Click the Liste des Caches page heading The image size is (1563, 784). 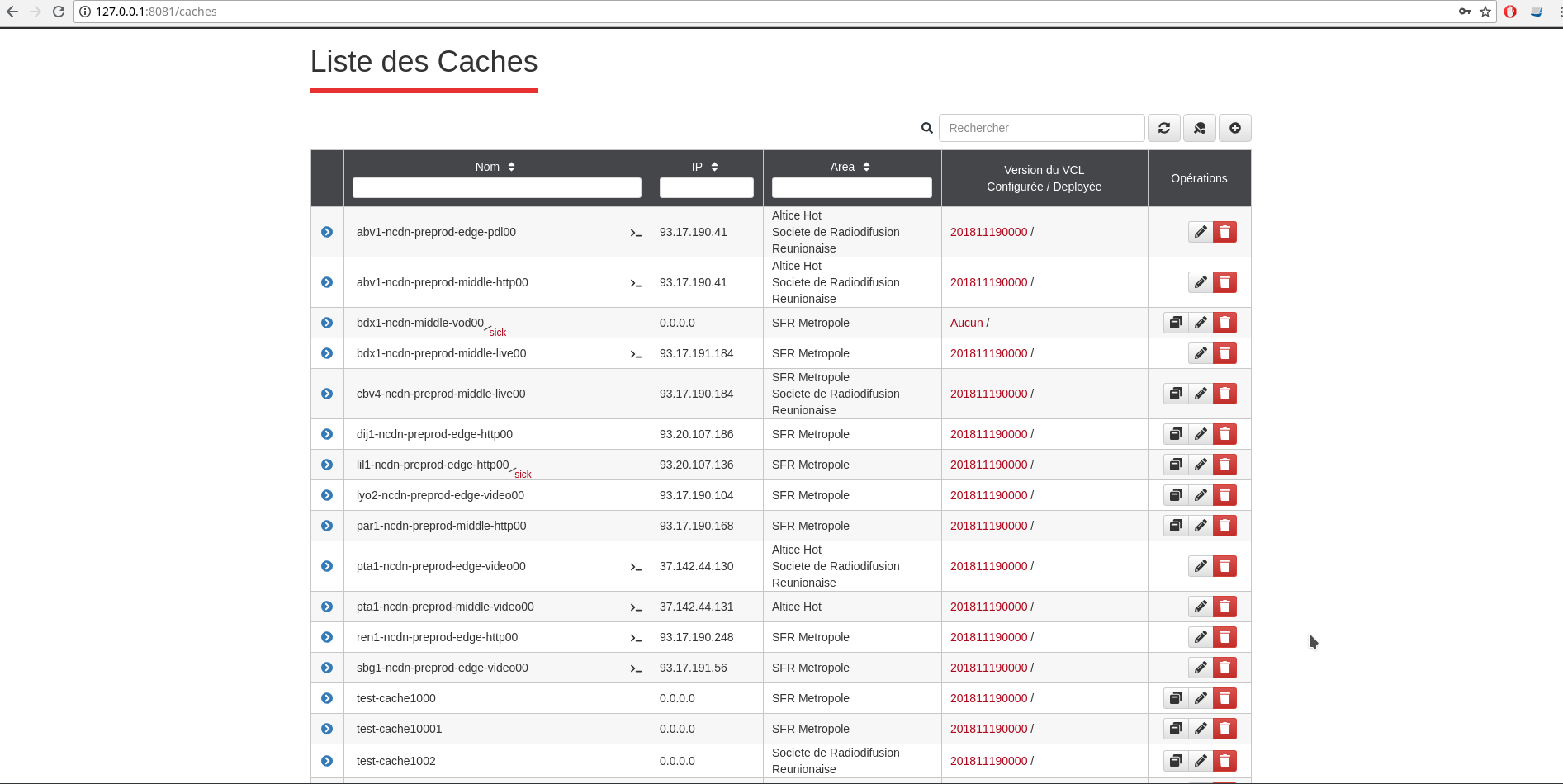(424, 62)
